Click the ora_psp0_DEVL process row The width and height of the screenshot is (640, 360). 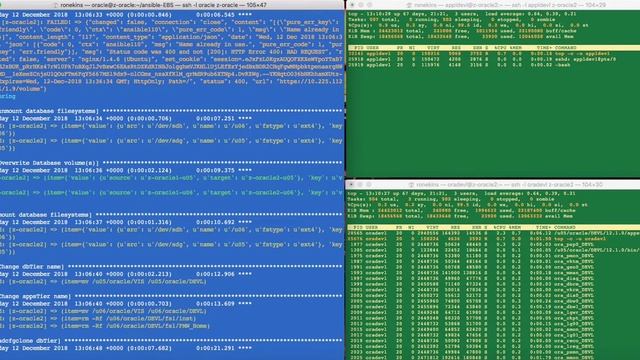[471, 244]
